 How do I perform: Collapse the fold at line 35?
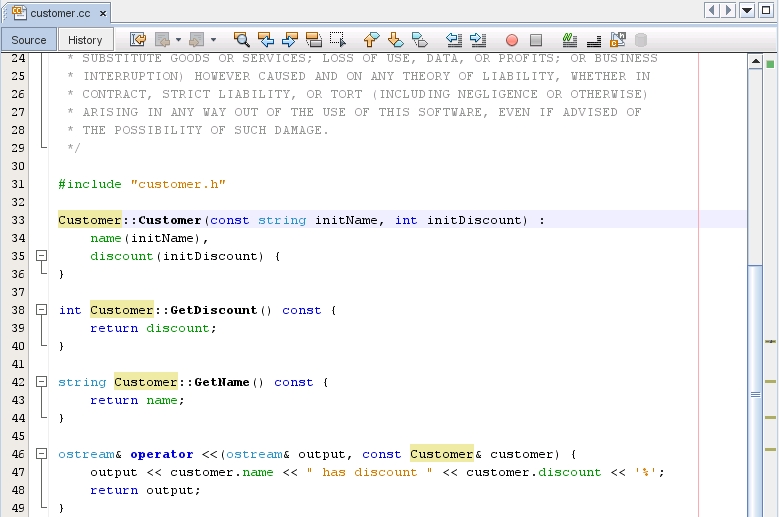[42, 256]
